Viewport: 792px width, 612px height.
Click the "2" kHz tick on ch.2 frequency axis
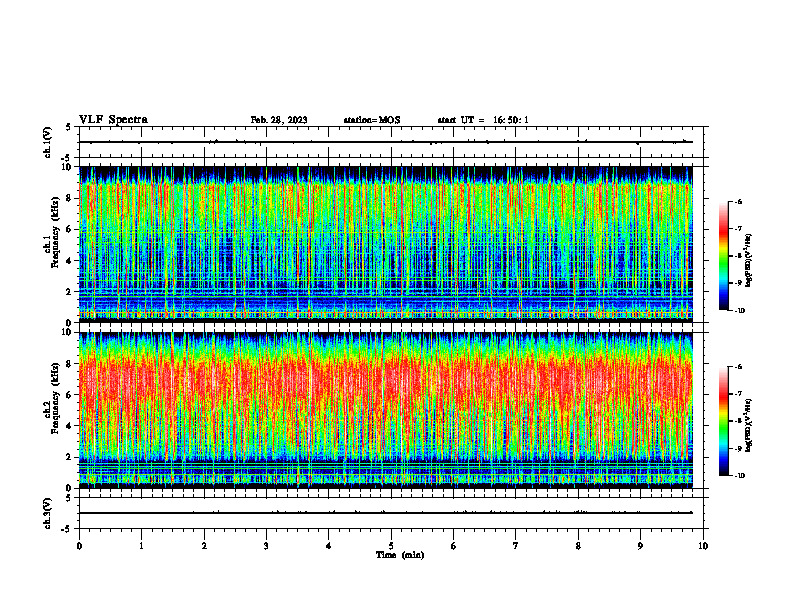point(70,457)
